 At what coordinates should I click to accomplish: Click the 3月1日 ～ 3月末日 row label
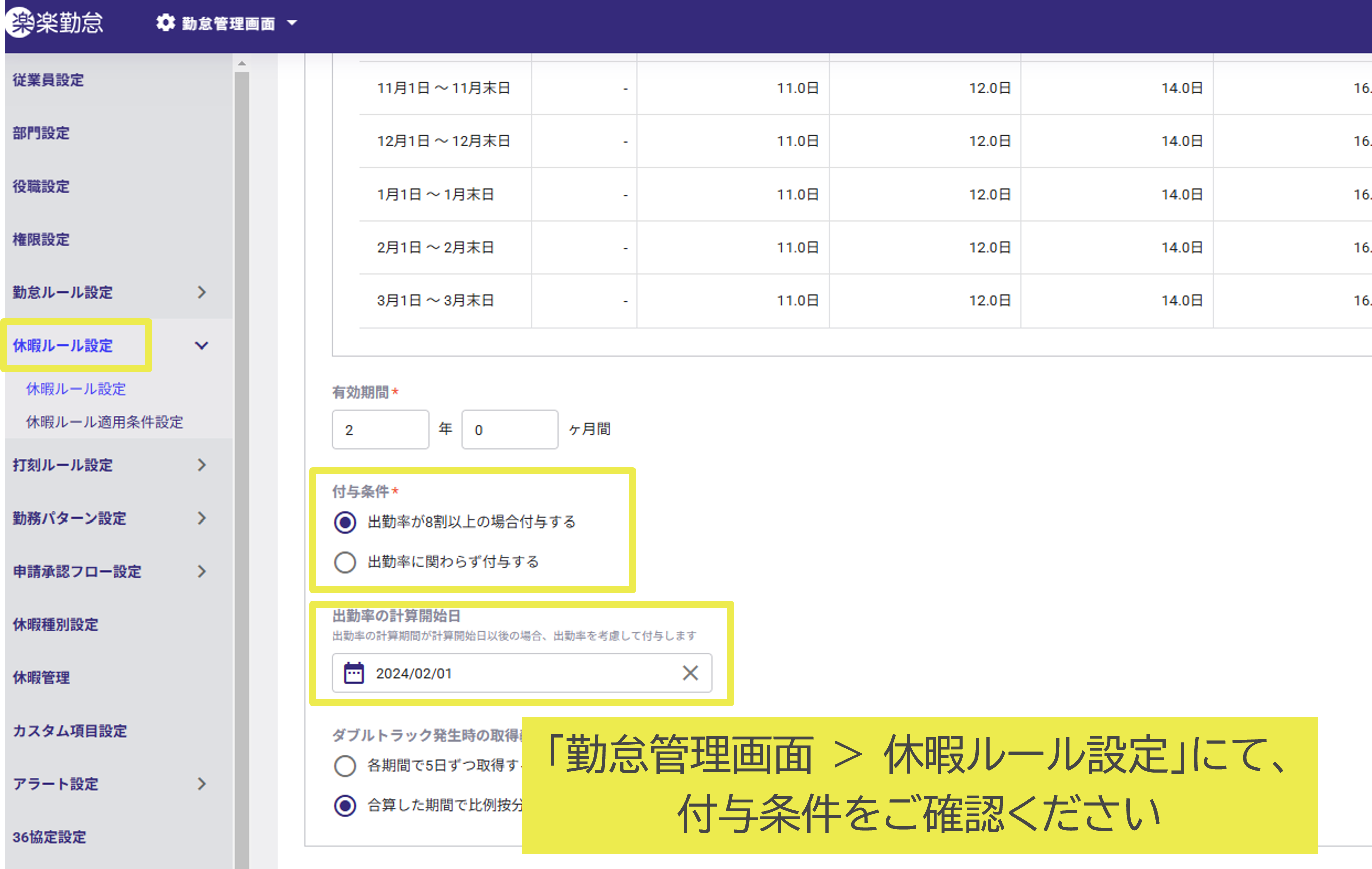[435, 300]
